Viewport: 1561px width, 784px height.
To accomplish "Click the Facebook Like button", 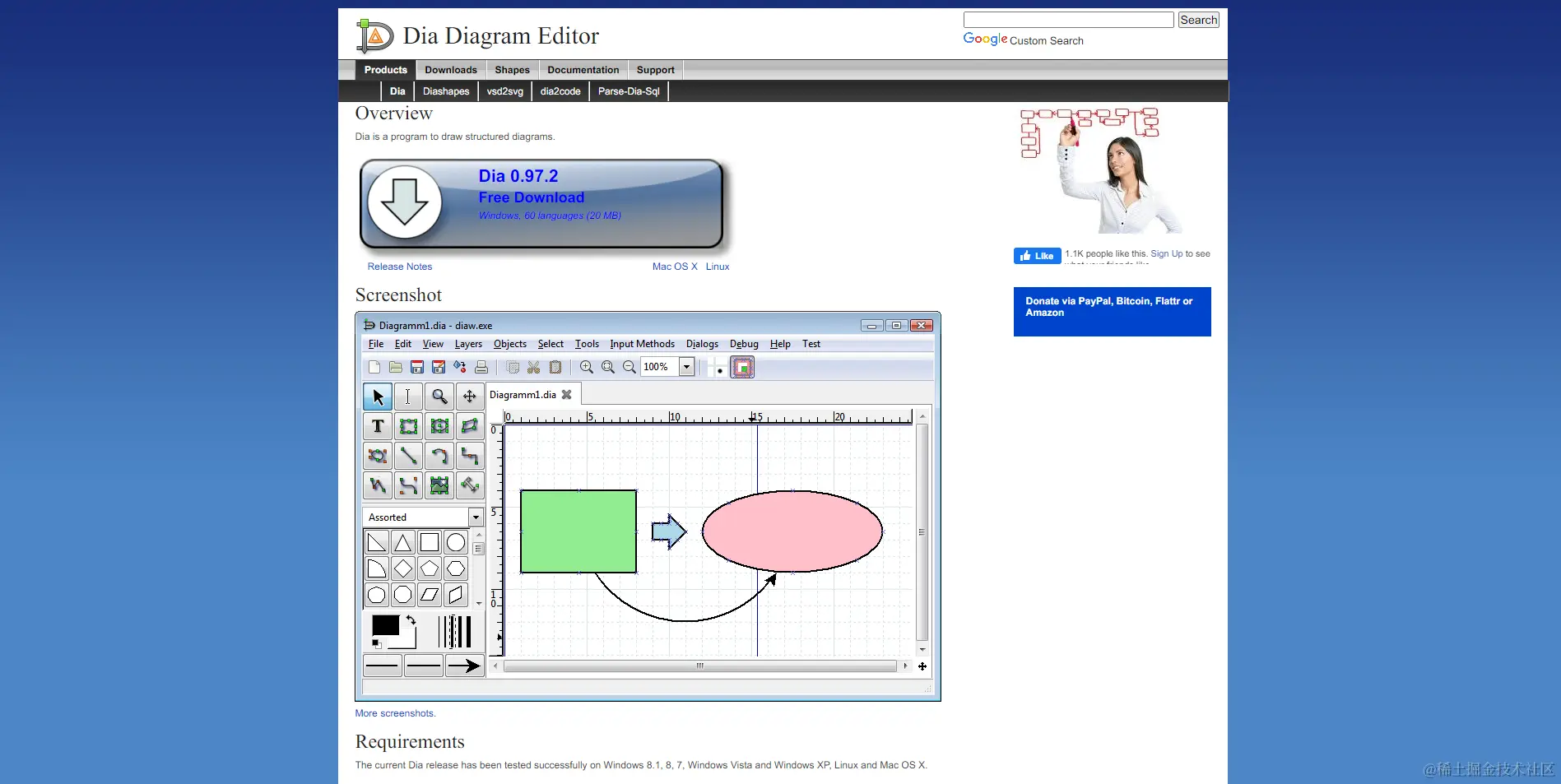I will [x=1038, y=256].
